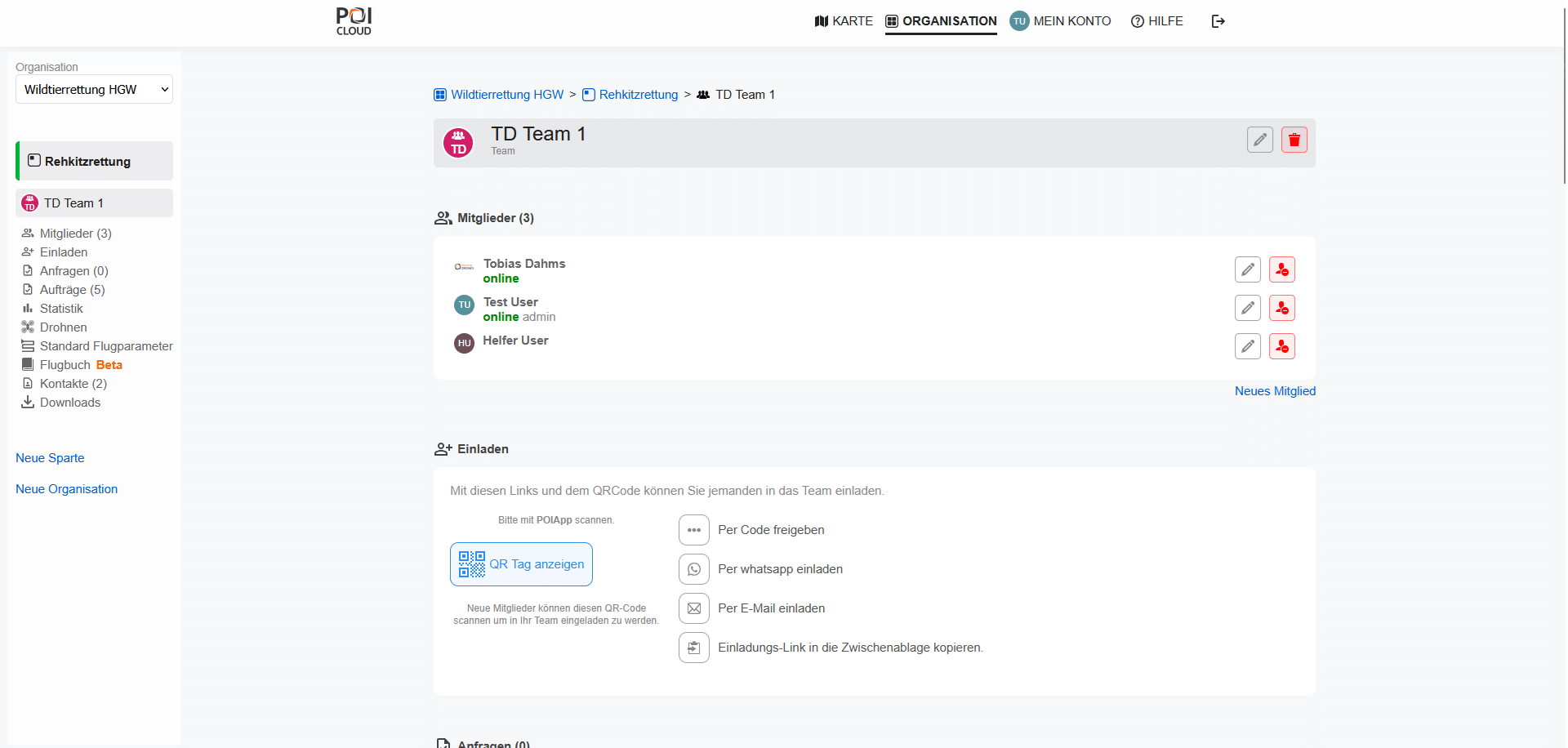The width and height of the screenshot is (1568, 748).
Task: Edit member Test User pencil icon
Action: [1248, 308]
